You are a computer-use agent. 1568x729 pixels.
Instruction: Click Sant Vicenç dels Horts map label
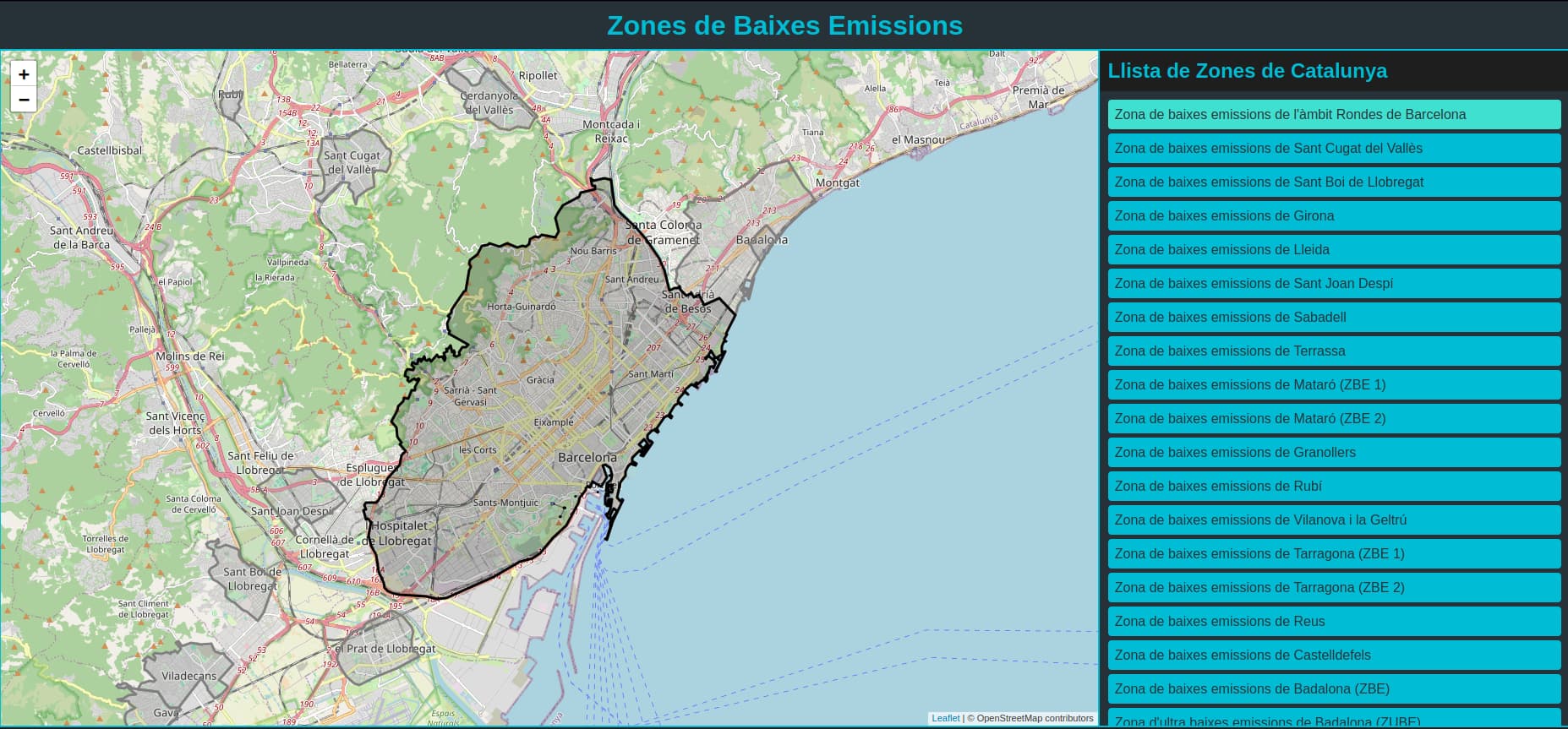(175, 423)
